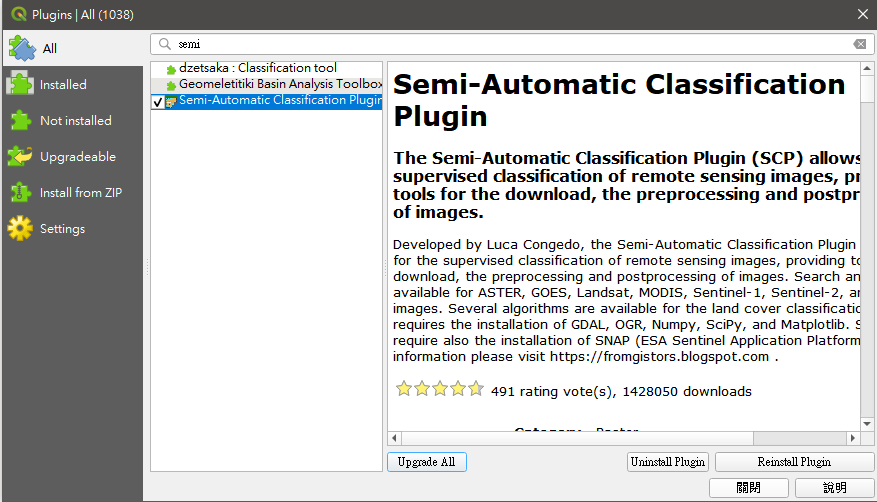
Task: Click the horizontal scroll left arrow
Action: (394, 438)
